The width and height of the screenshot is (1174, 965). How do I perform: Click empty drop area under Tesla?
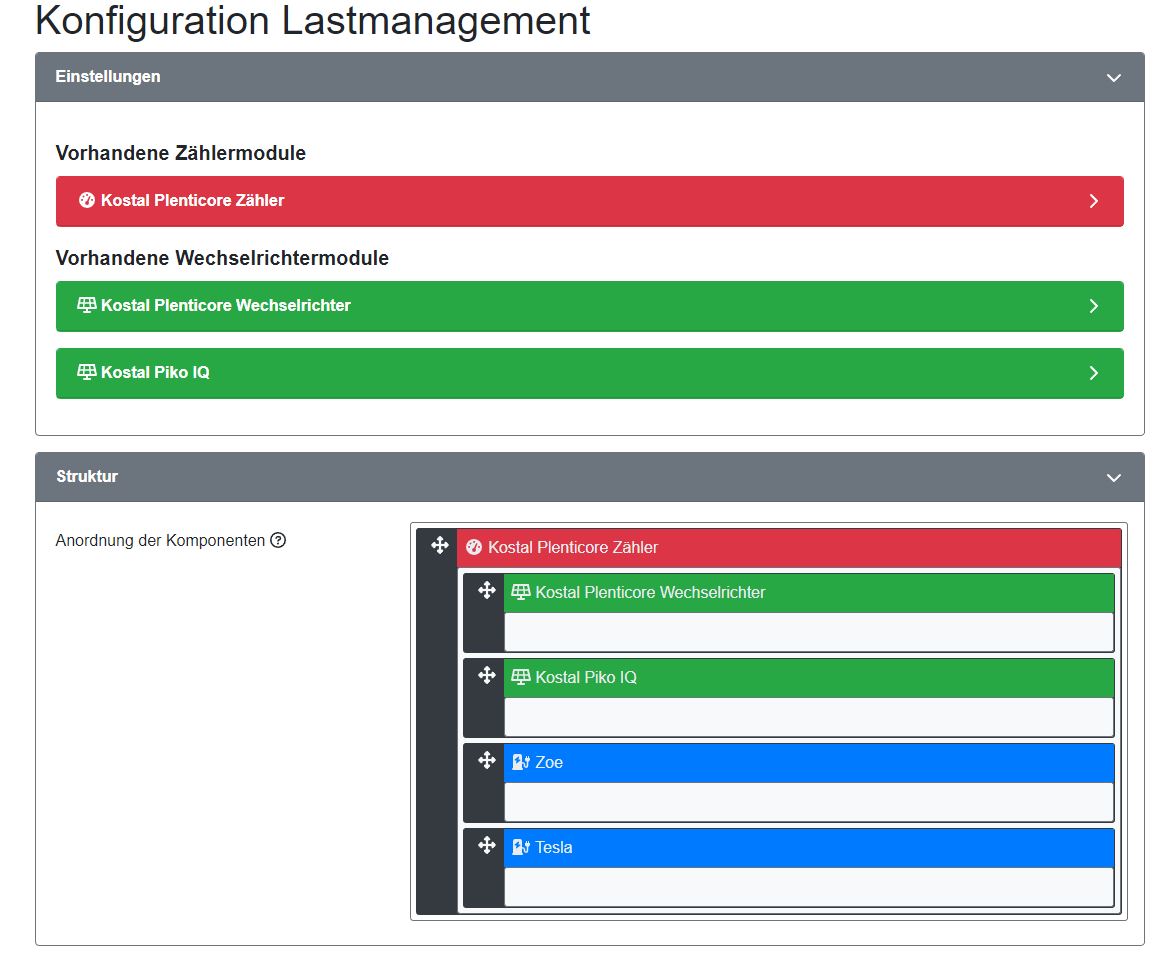coord(809,886)
